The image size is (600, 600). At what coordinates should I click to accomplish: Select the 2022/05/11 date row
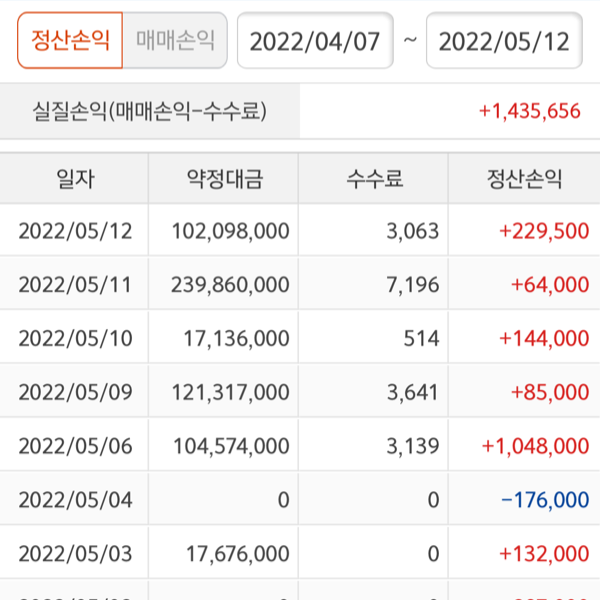(x=75, y=285)
